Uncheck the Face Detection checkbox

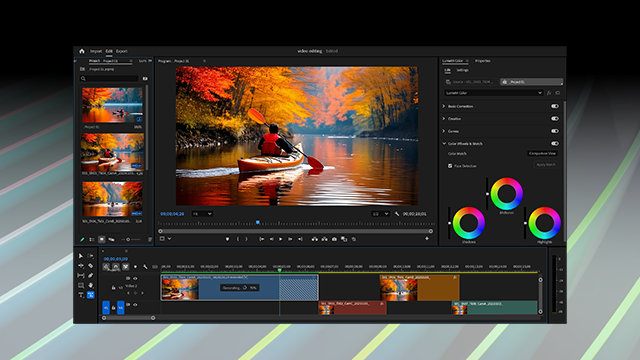point(450,166)
